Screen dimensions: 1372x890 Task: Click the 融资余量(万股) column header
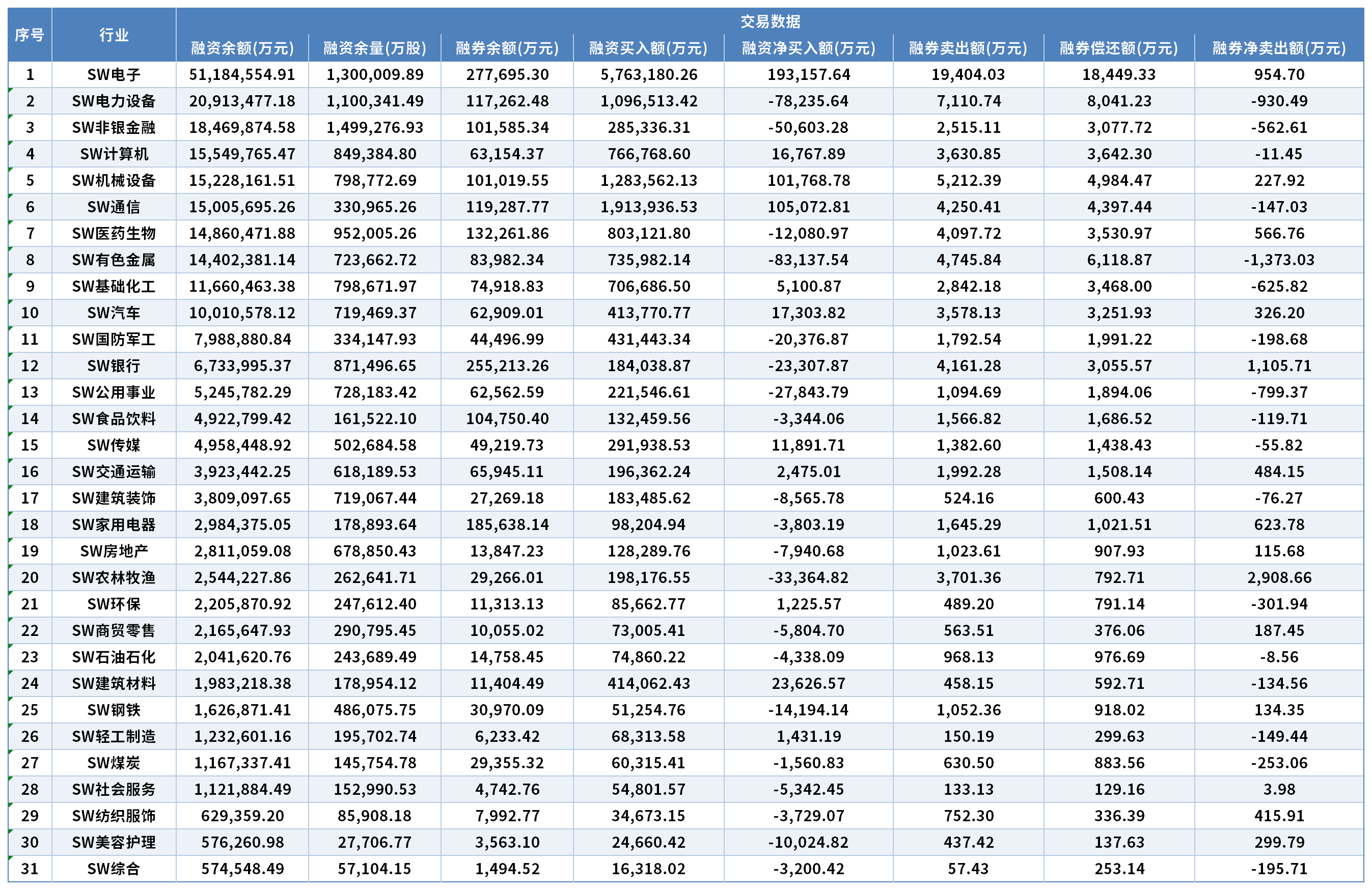point(375,48)
